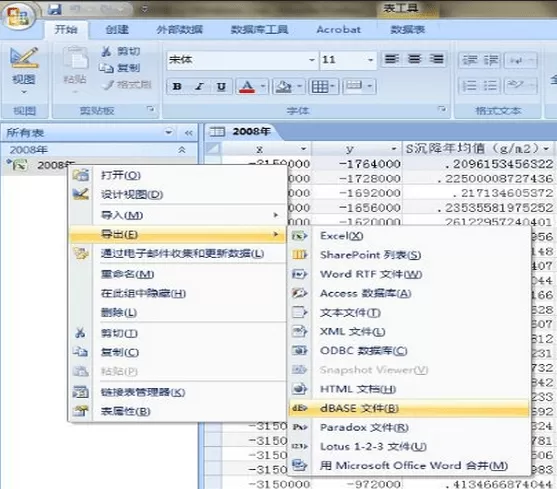Open the S沉降年均值 column header dropdown
This screenshot has width=557, height=489.
(x=546, y=149)
